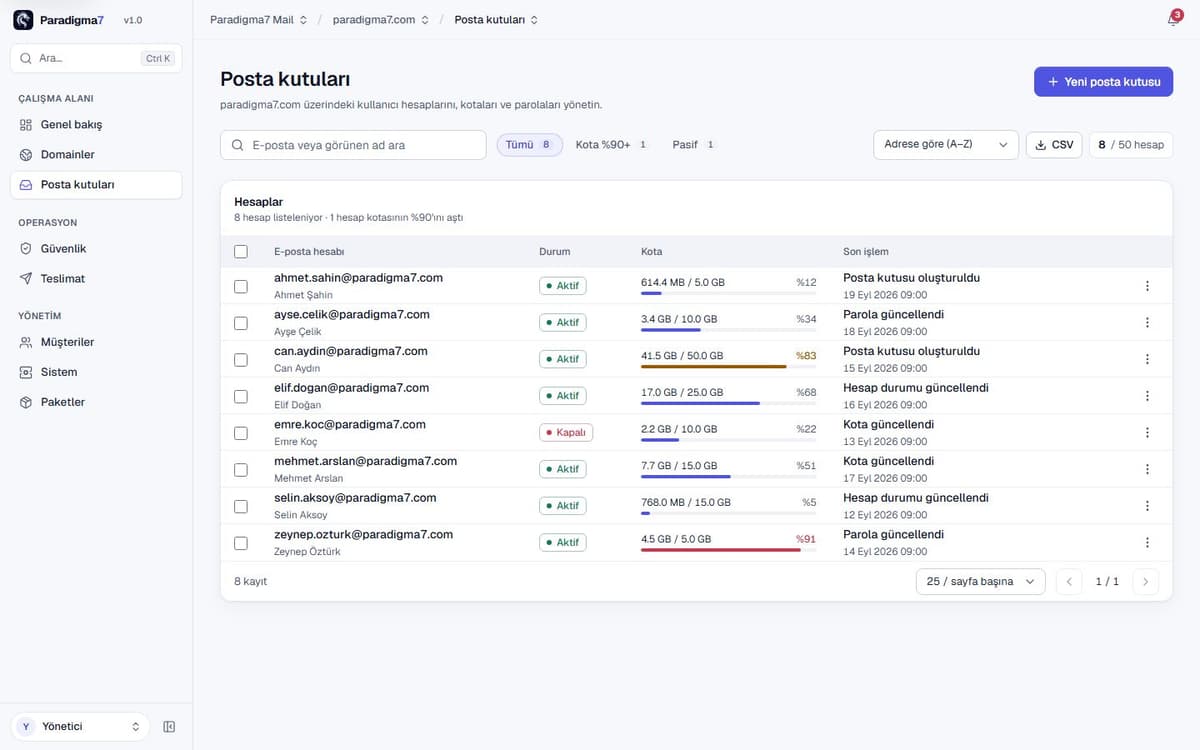Collapse sidebar using the panel icon

pos(169,727)
